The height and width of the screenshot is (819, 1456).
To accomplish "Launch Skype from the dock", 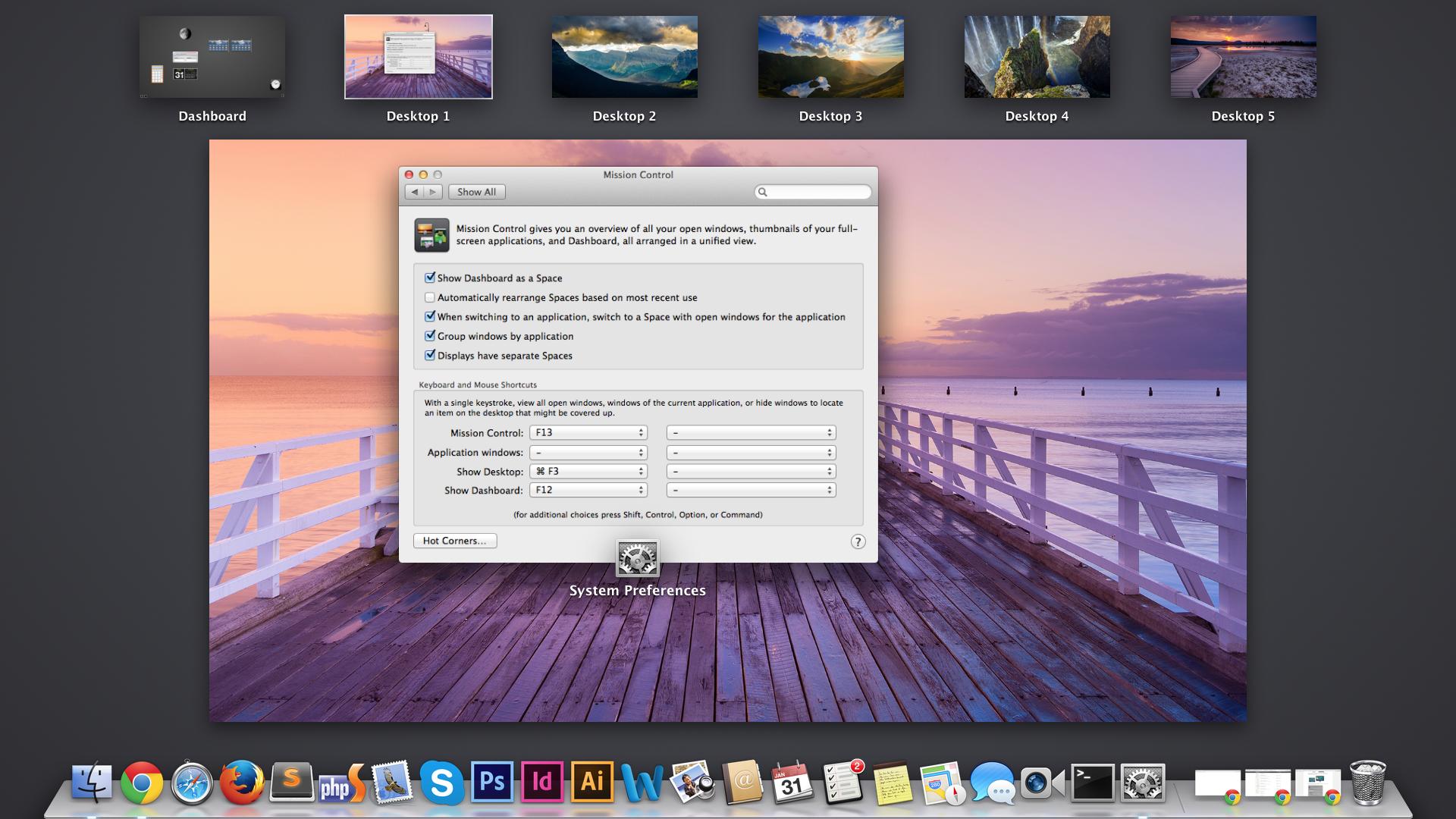I will tap(443, 784).
